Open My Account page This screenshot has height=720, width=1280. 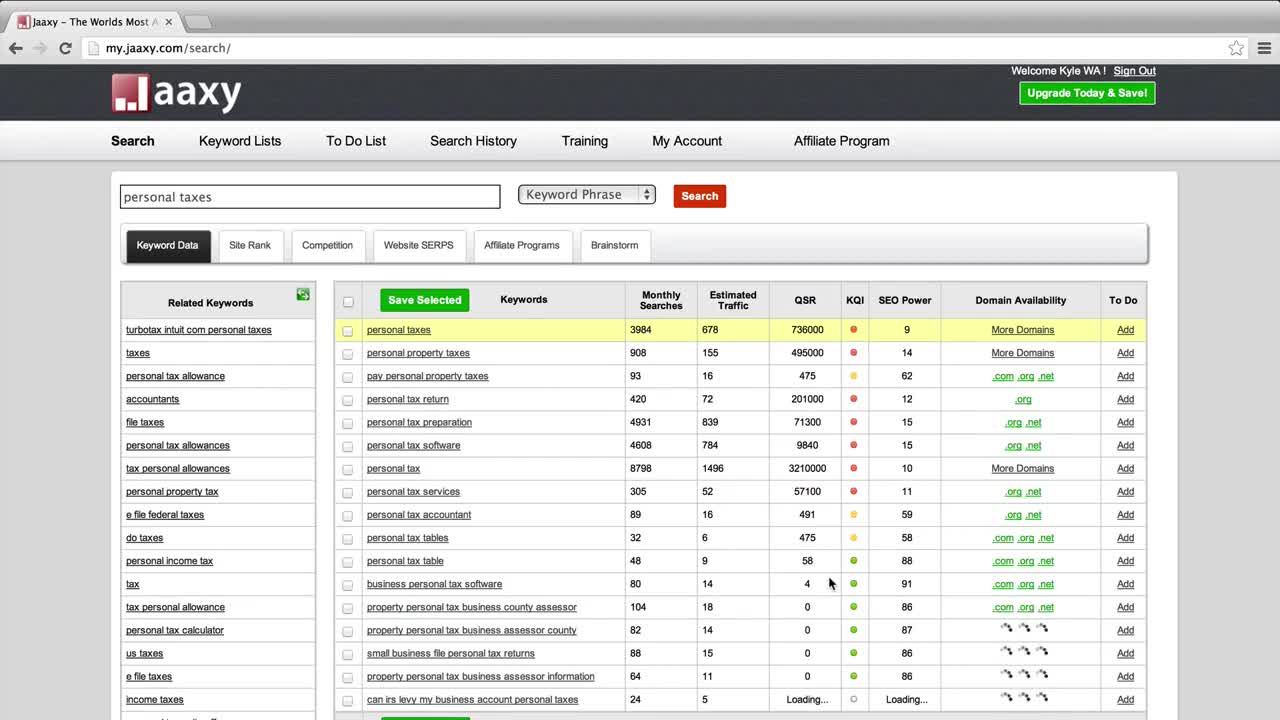687,141
